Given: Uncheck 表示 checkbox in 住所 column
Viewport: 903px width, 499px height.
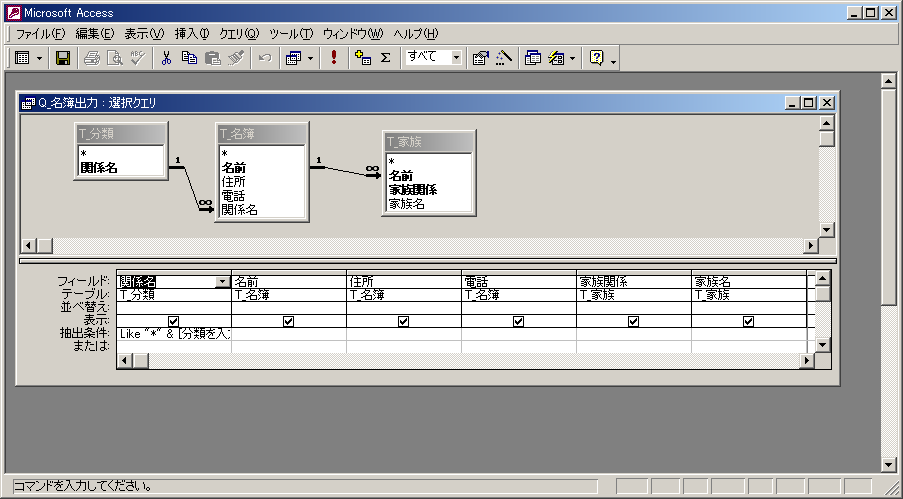Looking at the screenshot, I should point(404,321).
